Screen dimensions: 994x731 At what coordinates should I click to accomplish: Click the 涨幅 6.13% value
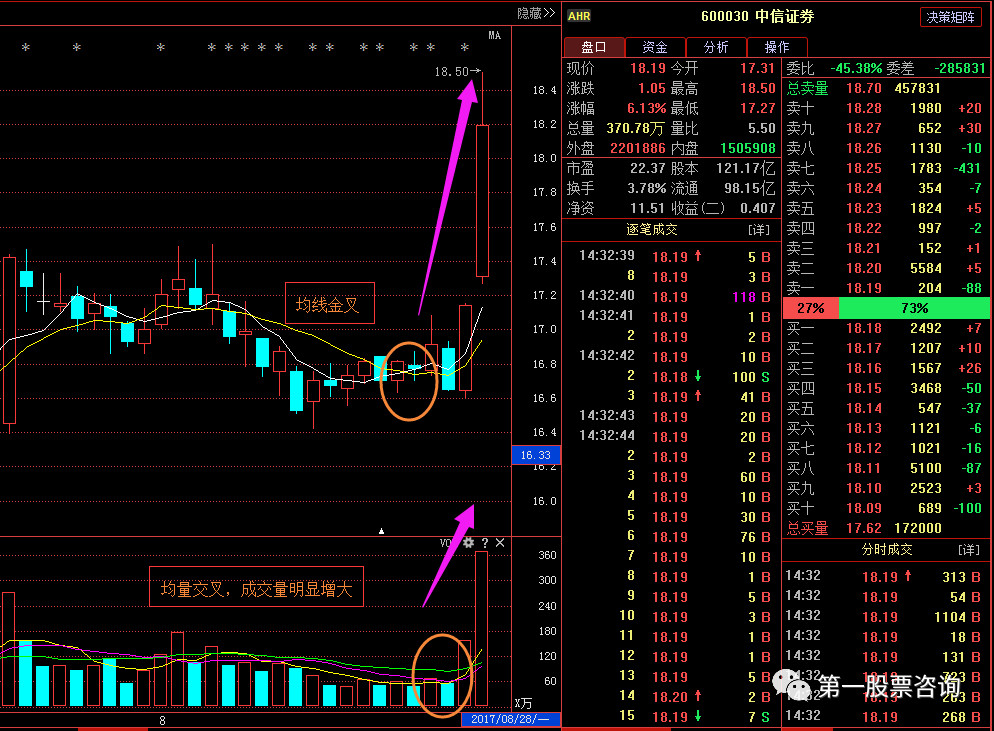point(646,108)
